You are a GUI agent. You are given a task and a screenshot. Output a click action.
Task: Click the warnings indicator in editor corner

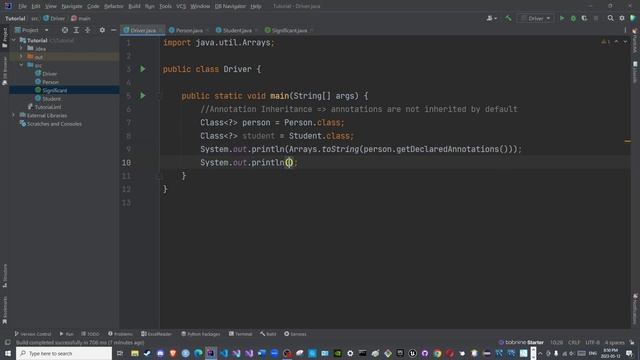tap(605, 42)
